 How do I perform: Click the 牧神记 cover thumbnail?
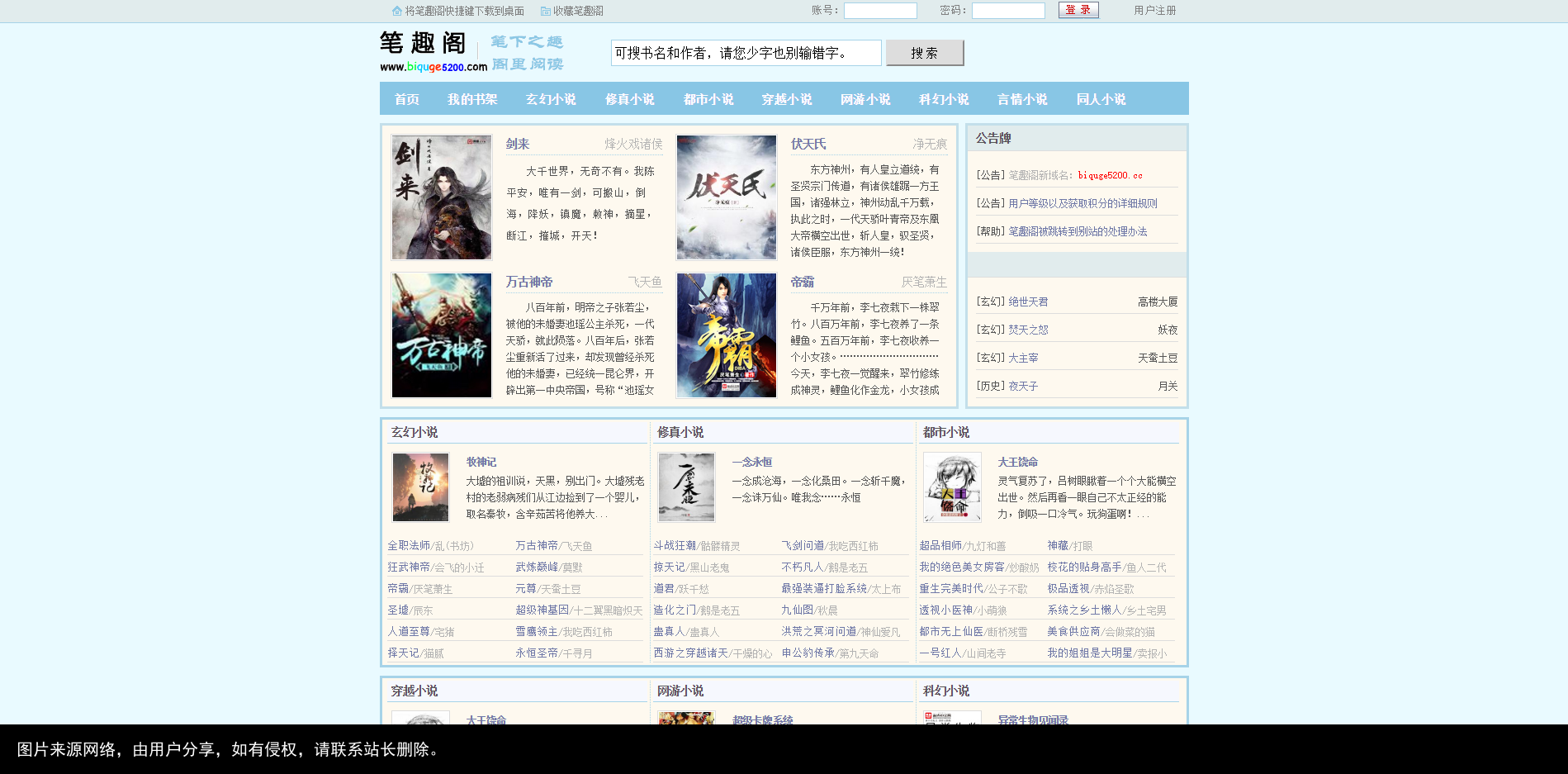(420, 487)
